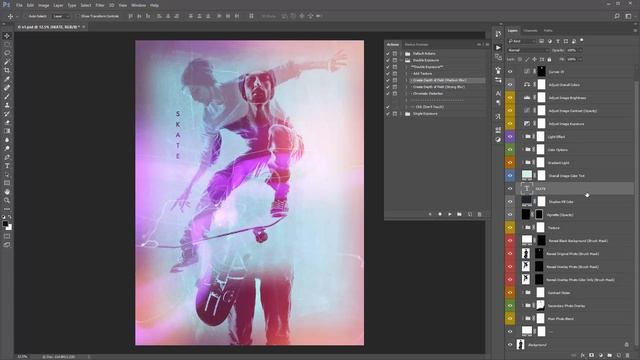Select the Pen tool
Image resolution: width=640 pixels, height=360 pixels.
point(7,157)
